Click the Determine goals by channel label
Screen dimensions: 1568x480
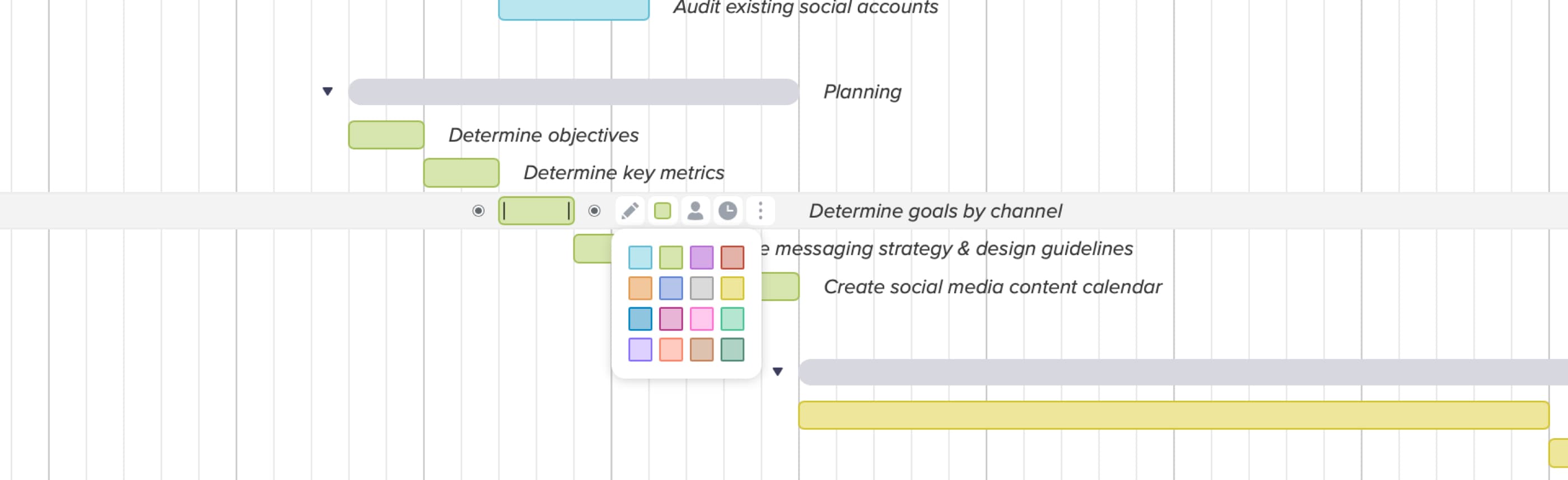(936, 211)
